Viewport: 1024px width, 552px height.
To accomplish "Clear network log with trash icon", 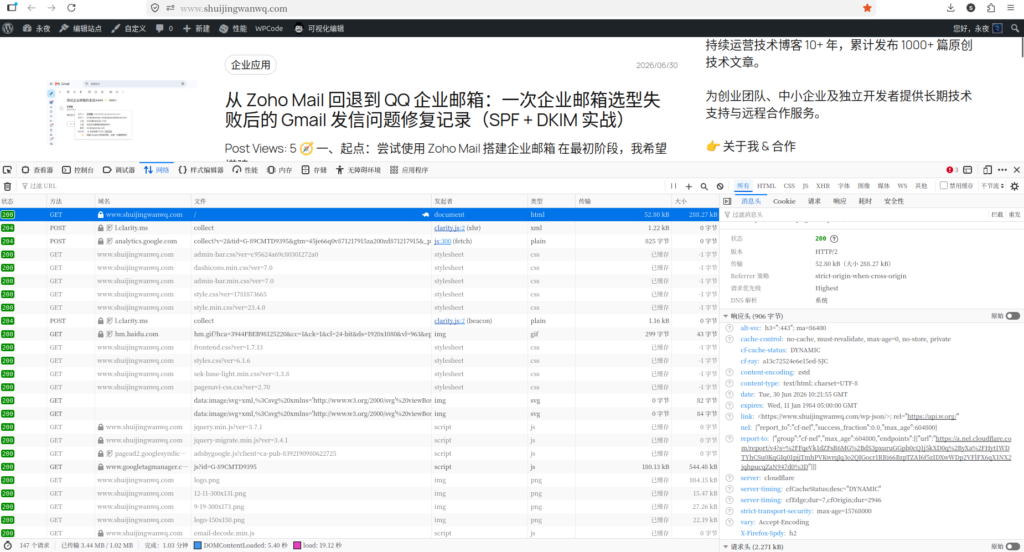I will (7, 186).
